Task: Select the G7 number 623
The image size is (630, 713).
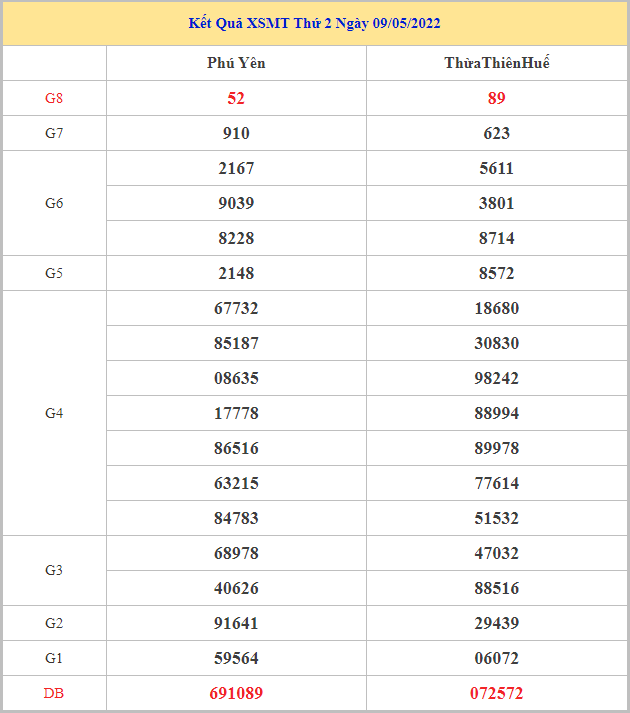Action: pos(496,133)
